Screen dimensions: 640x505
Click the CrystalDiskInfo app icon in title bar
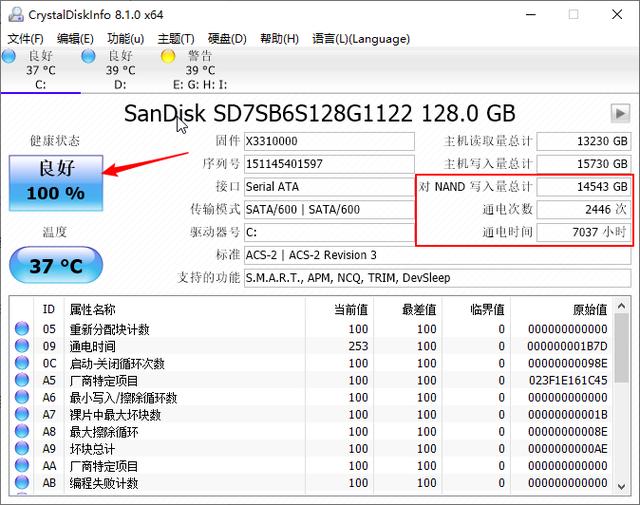tap(11, 15)
